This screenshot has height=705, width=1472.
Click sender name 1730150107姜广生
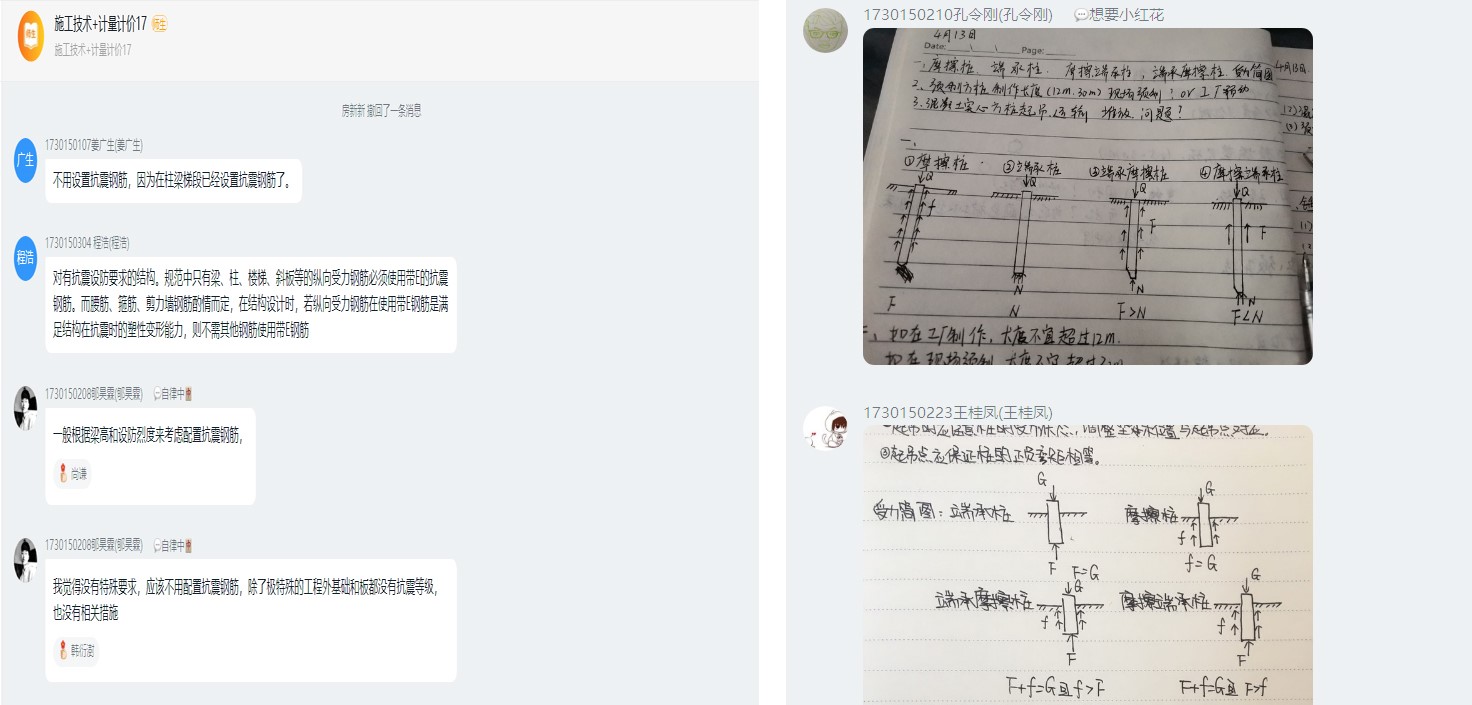[x=94, y=145]
